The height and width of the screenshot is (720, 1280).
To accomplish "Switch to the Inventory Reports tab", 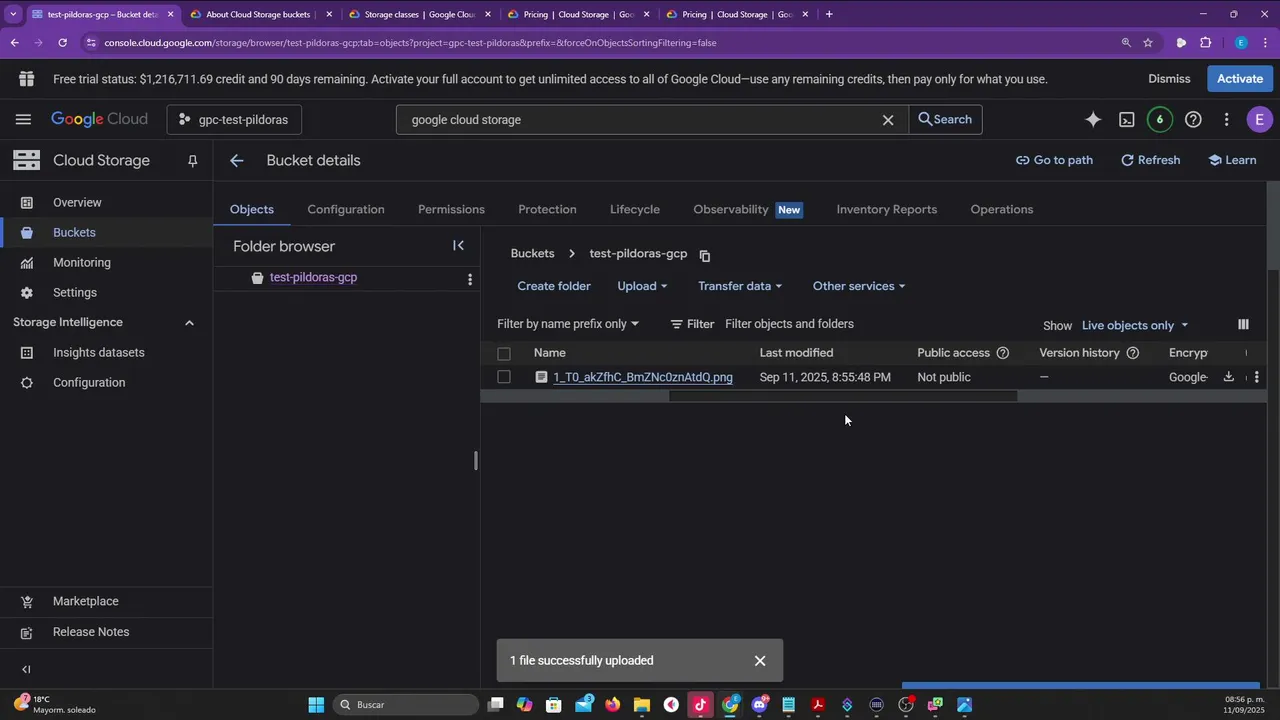I will (x=887, y=209).
